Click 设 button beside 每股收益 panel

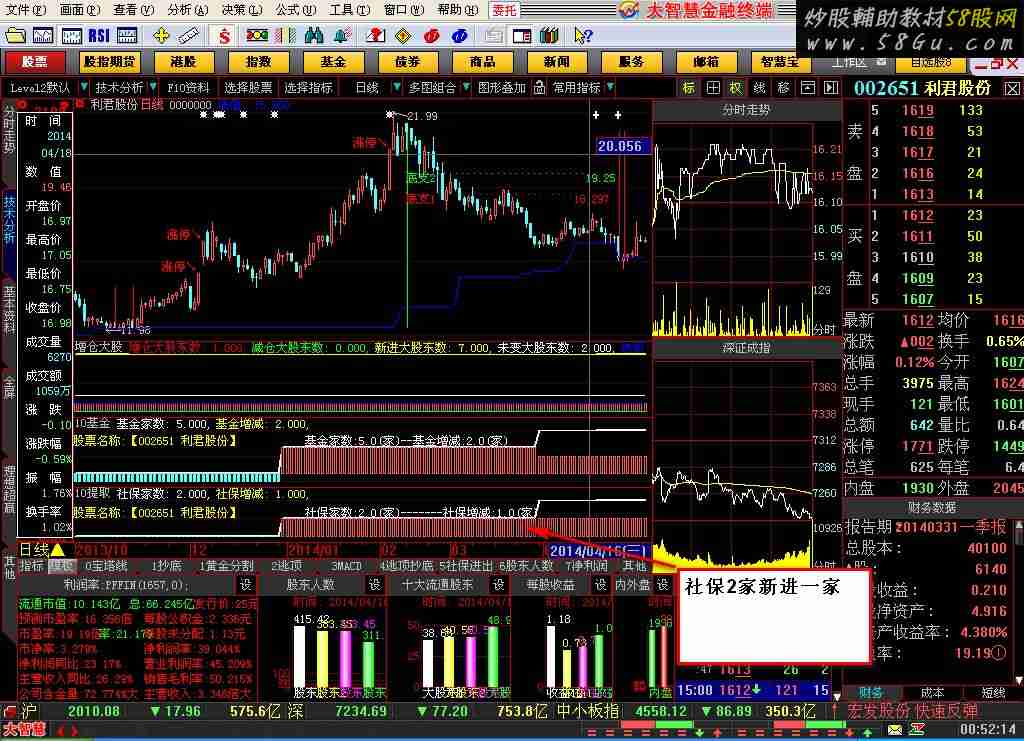point(601,584)
